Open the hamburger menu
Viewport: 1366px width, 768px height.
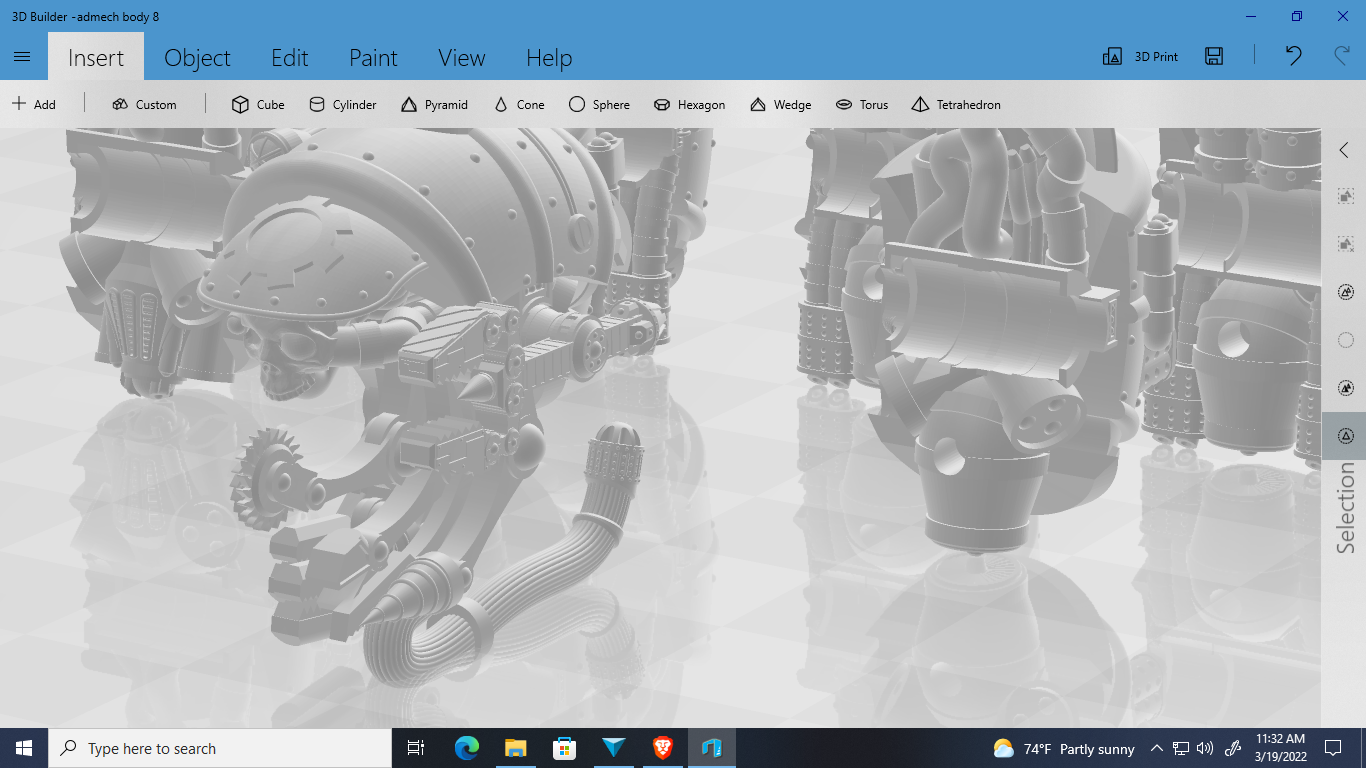[x=22, y=57]
